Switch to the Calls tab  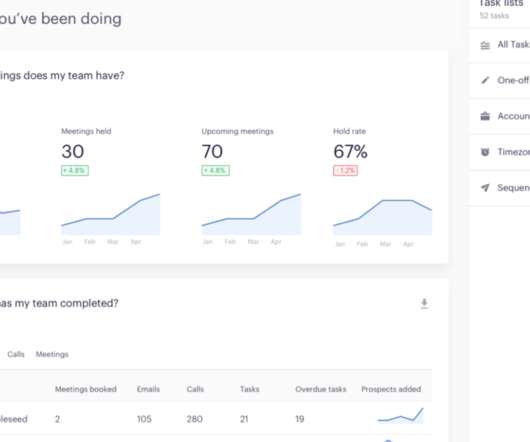[x=16, y=354]
